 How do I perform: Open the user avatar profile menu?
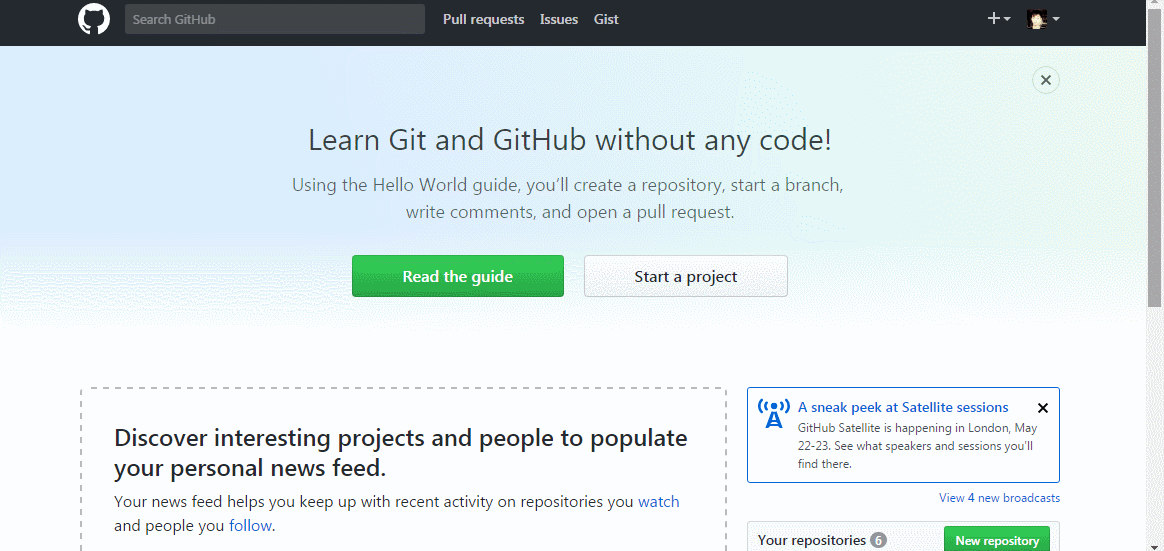(x=1043, y=19)
